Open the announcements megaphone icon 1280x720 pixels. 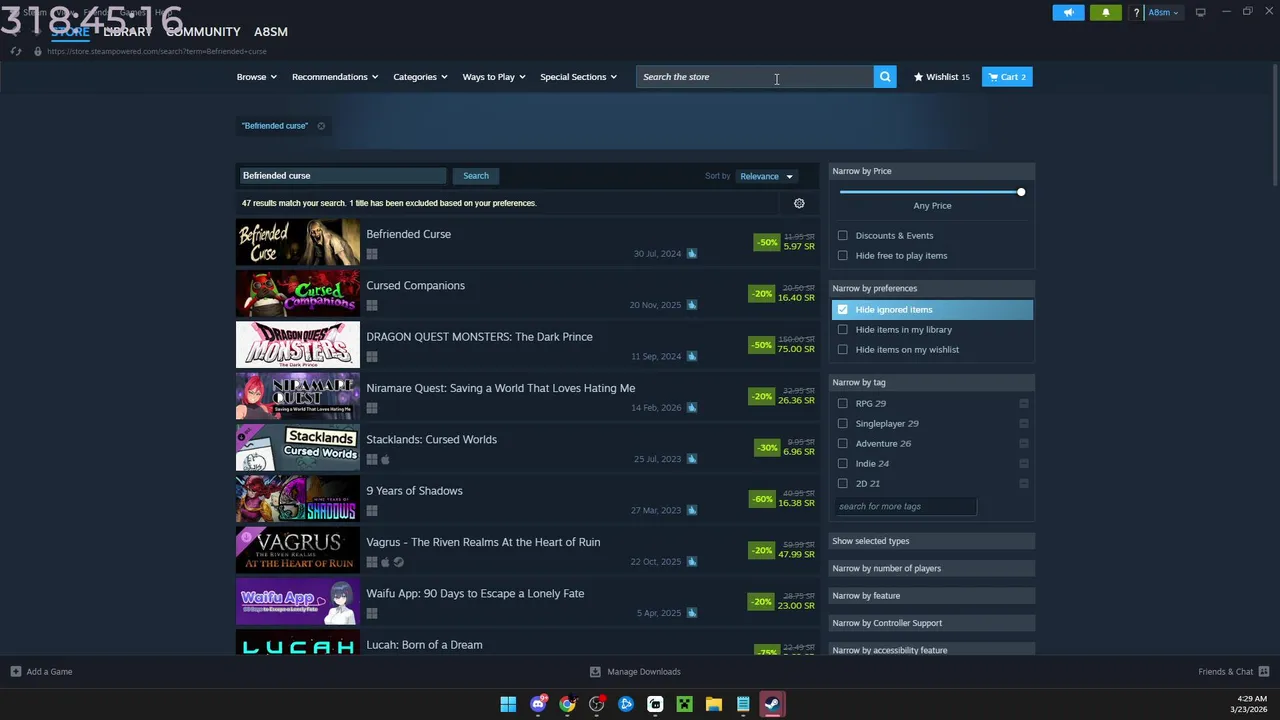point(1068,12)
